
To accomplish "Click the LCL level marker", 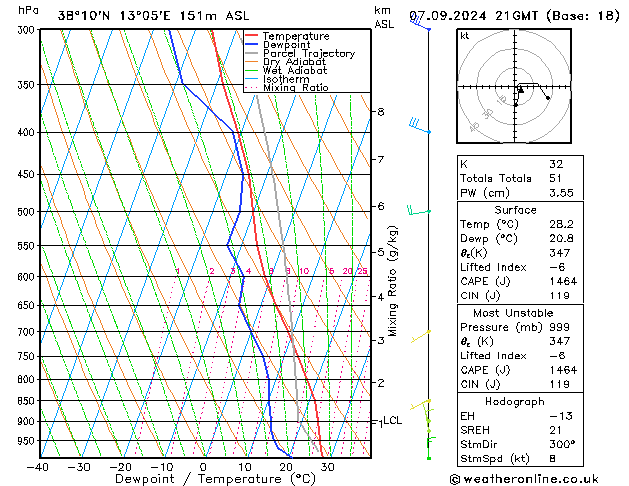I will click(392, 421).
